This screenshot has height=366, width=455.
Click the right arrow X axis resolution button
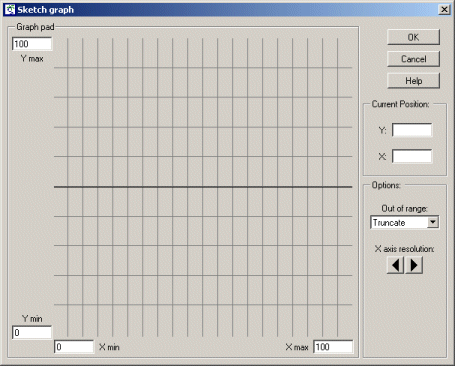point(414,265)
